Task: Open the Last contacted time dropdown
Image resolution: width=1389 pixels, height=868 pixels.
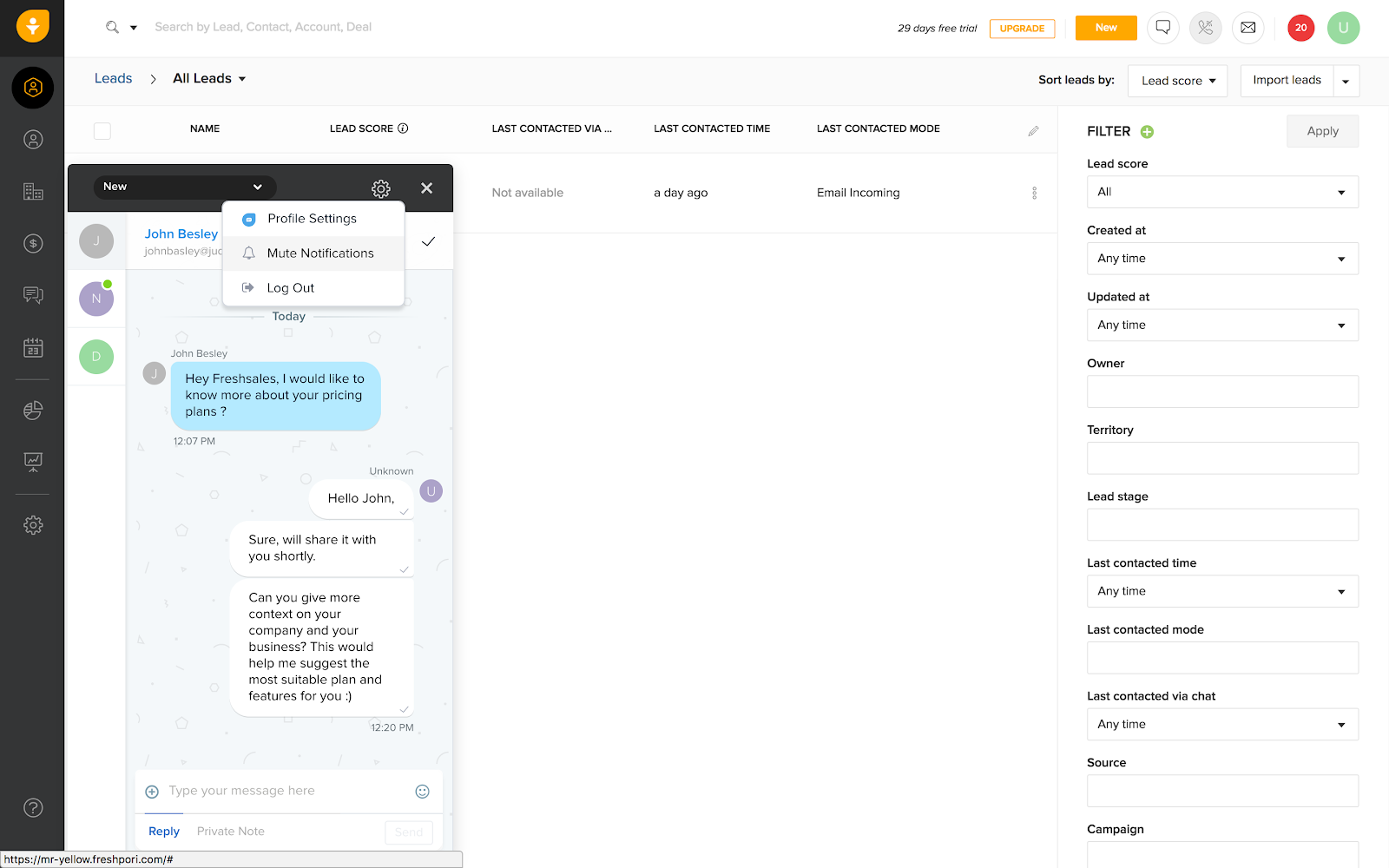Action: (1222, 591)
